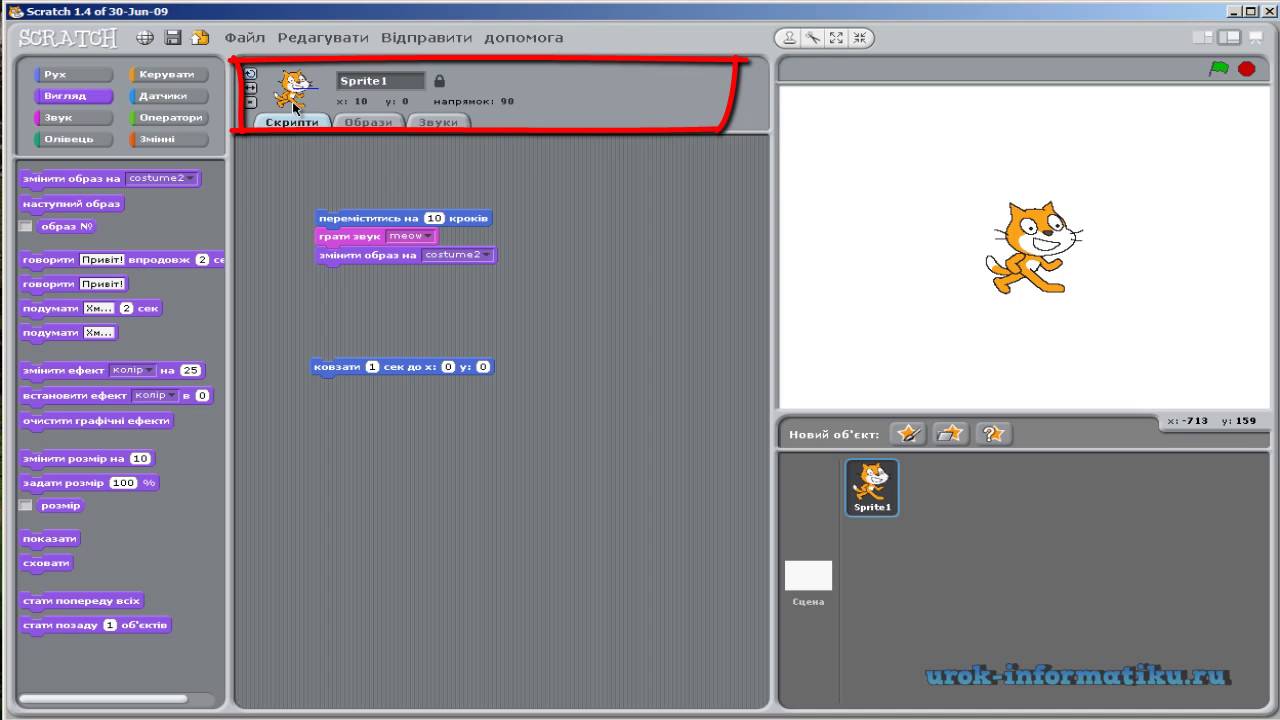1280x720 pixels.
Task: Set rotation style to left-right flip
Action: (x=251, y=88)
